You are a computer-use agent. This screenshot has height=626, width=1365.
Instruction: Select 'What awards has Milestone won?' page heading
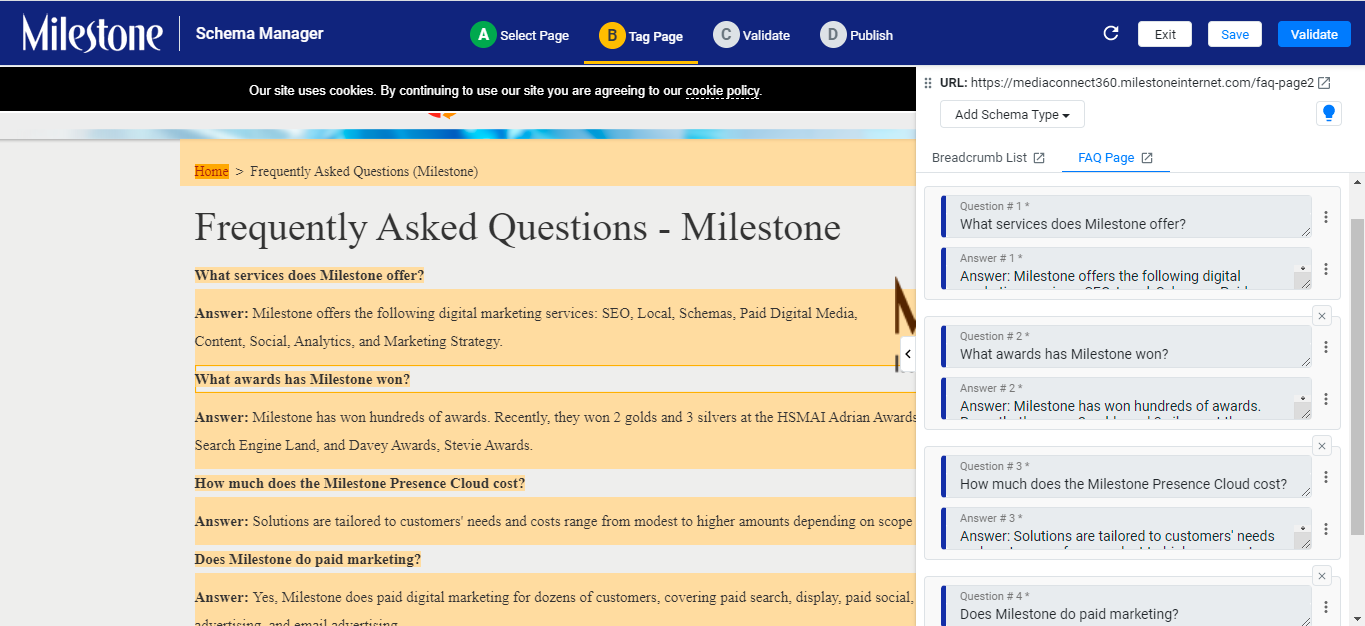(302, 379)
